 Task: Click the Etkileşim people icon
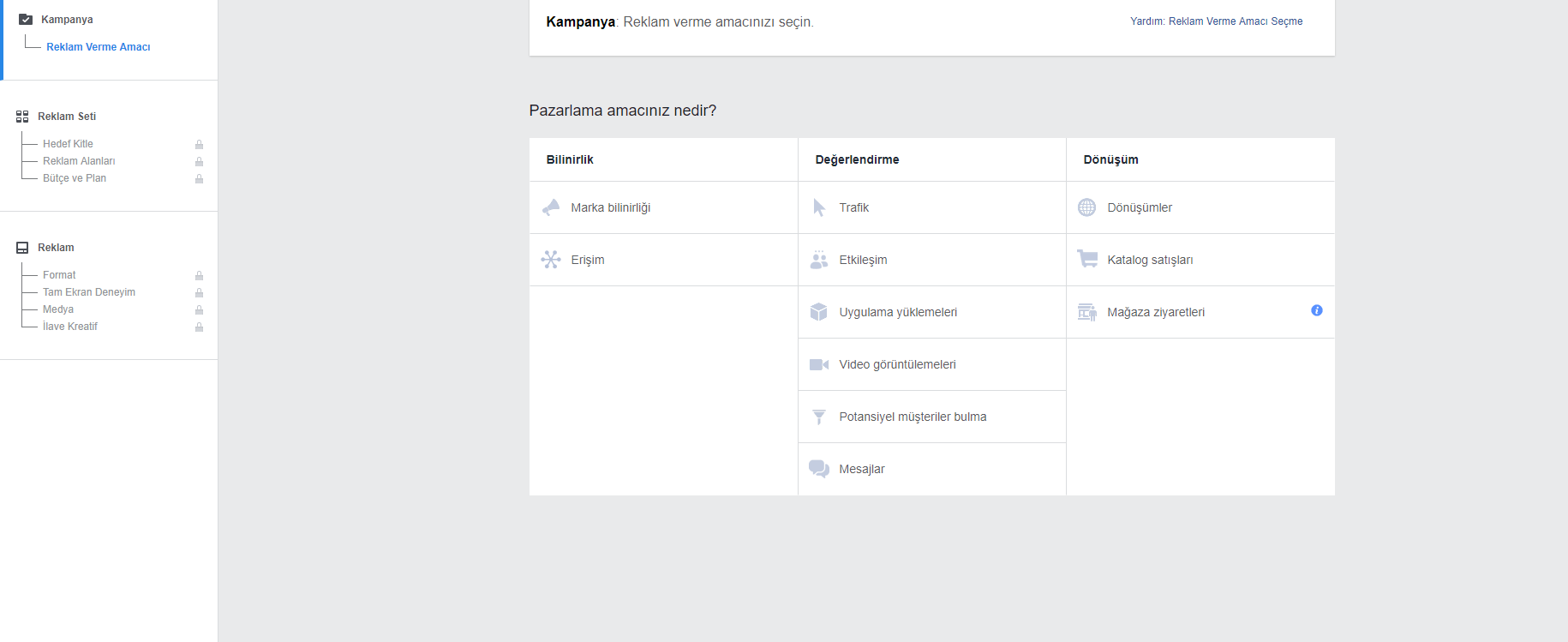(819, 260)
